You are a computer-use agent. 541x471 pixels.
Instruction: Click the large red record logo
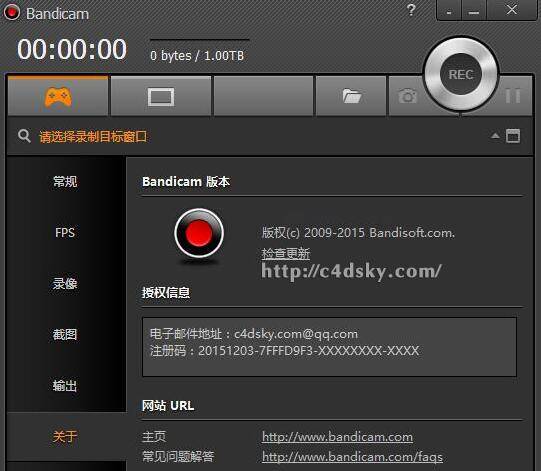[x=199, y=233]
